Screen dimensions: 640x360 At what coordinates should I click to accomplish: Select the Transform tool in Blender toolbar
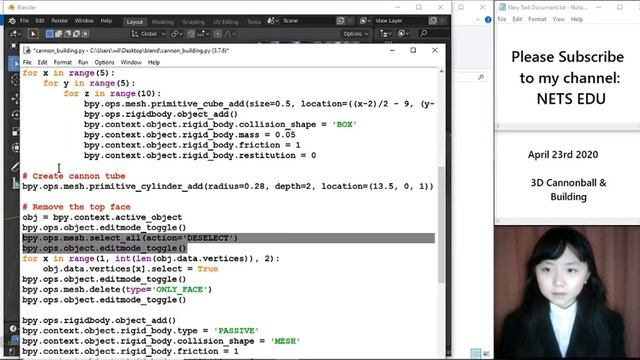(15, 148)
